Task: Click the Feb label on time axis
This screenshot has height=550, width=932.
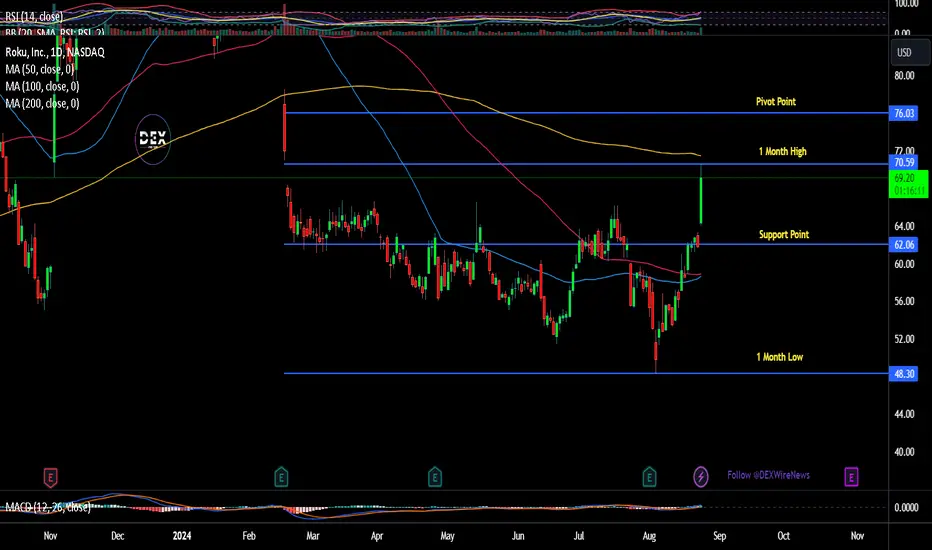Action: 249,536
